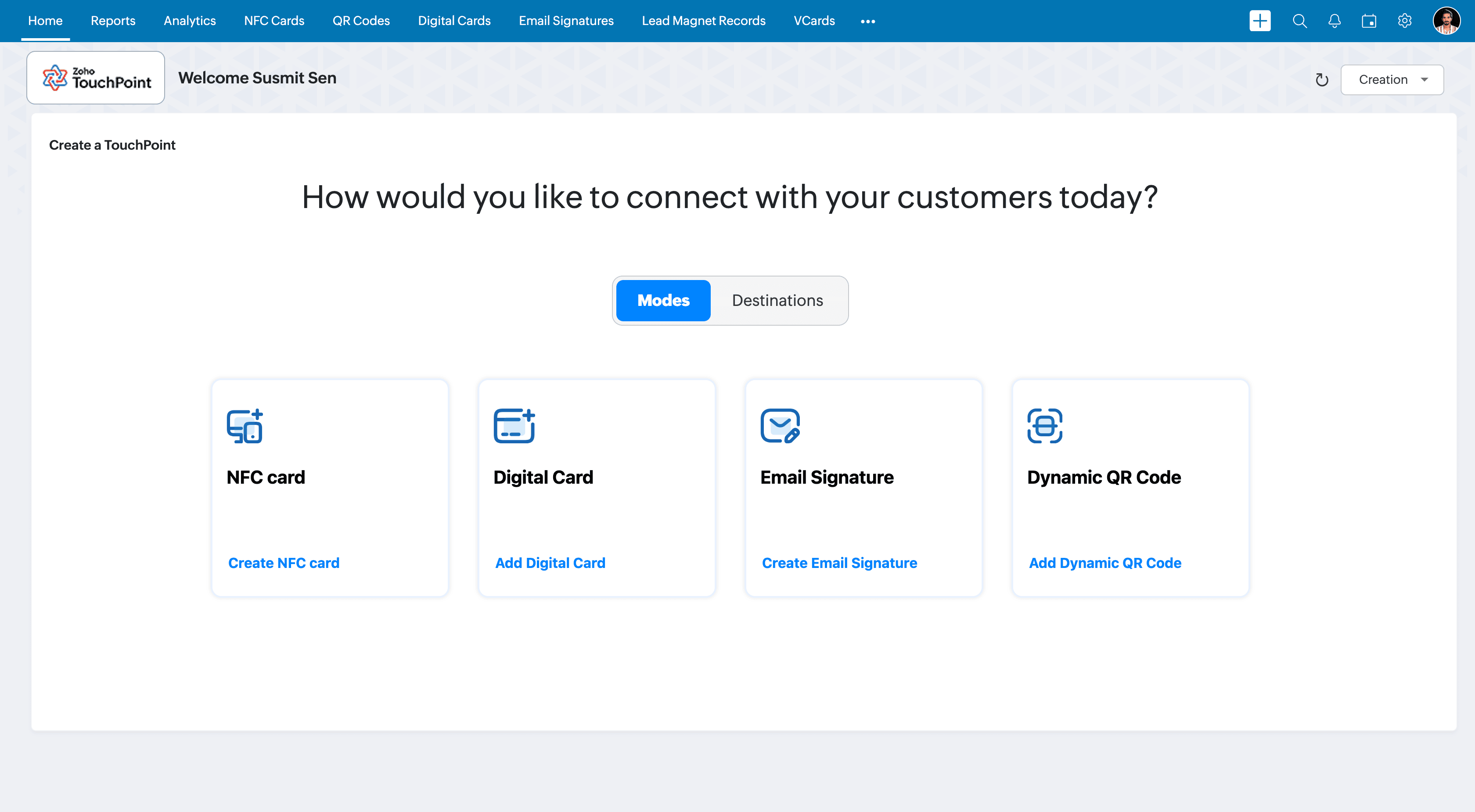Click the NFC card icon

pyautogui.click(x=245, y=426)
